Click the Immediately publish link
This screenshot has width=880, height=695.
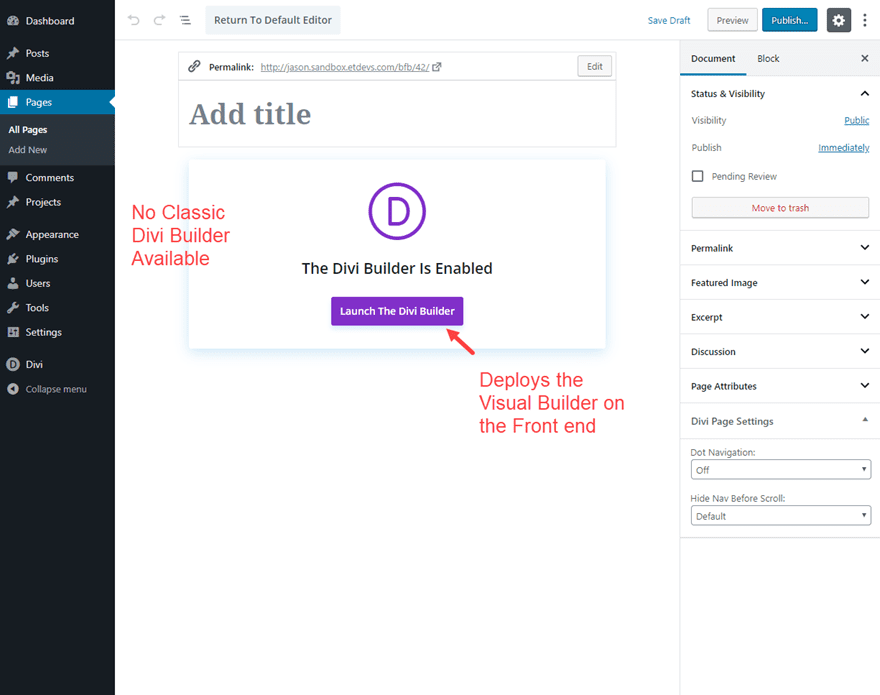844,148
